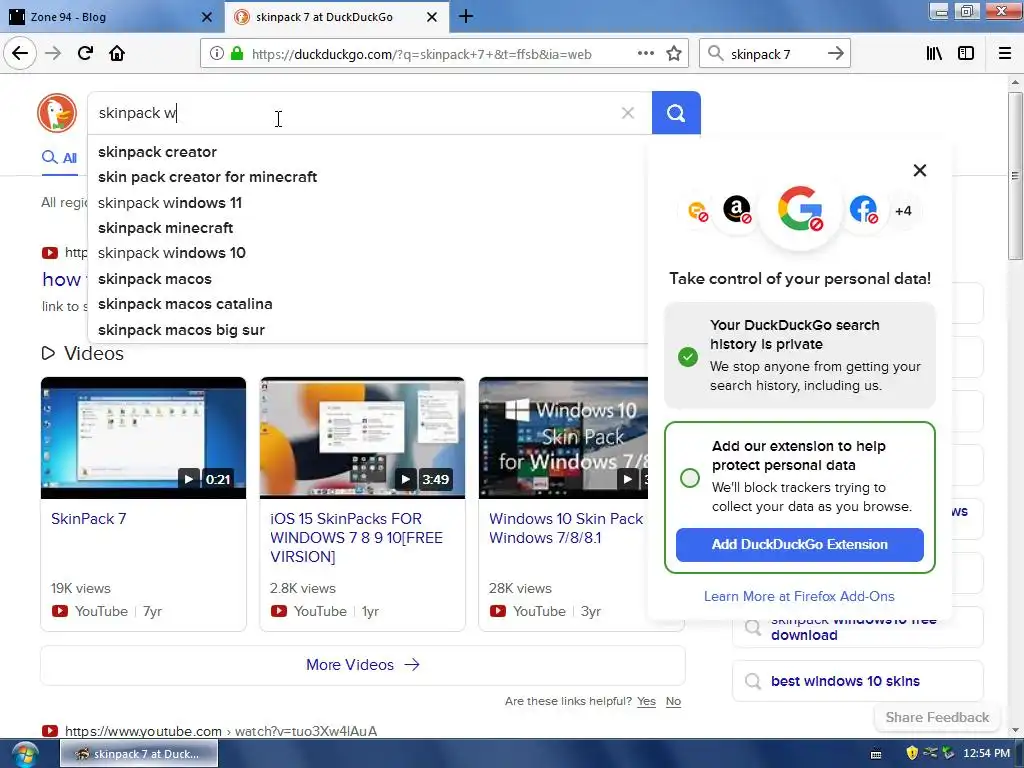Choose suggestion skinpack minecraft

tap(368, 228)
